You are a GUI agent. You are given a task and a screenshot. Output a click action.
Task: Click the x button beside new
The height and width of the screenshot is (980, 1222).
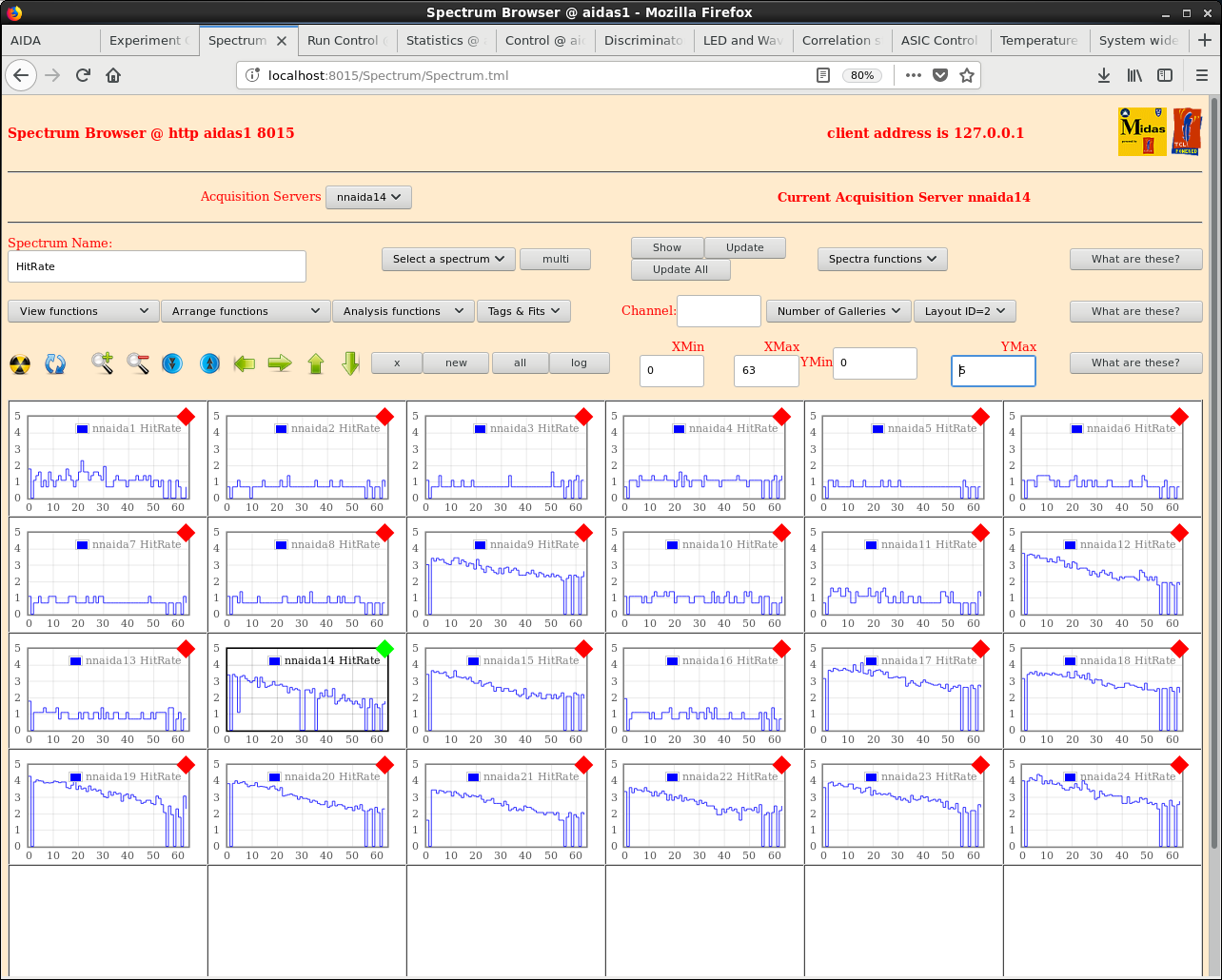coord(397,363)
